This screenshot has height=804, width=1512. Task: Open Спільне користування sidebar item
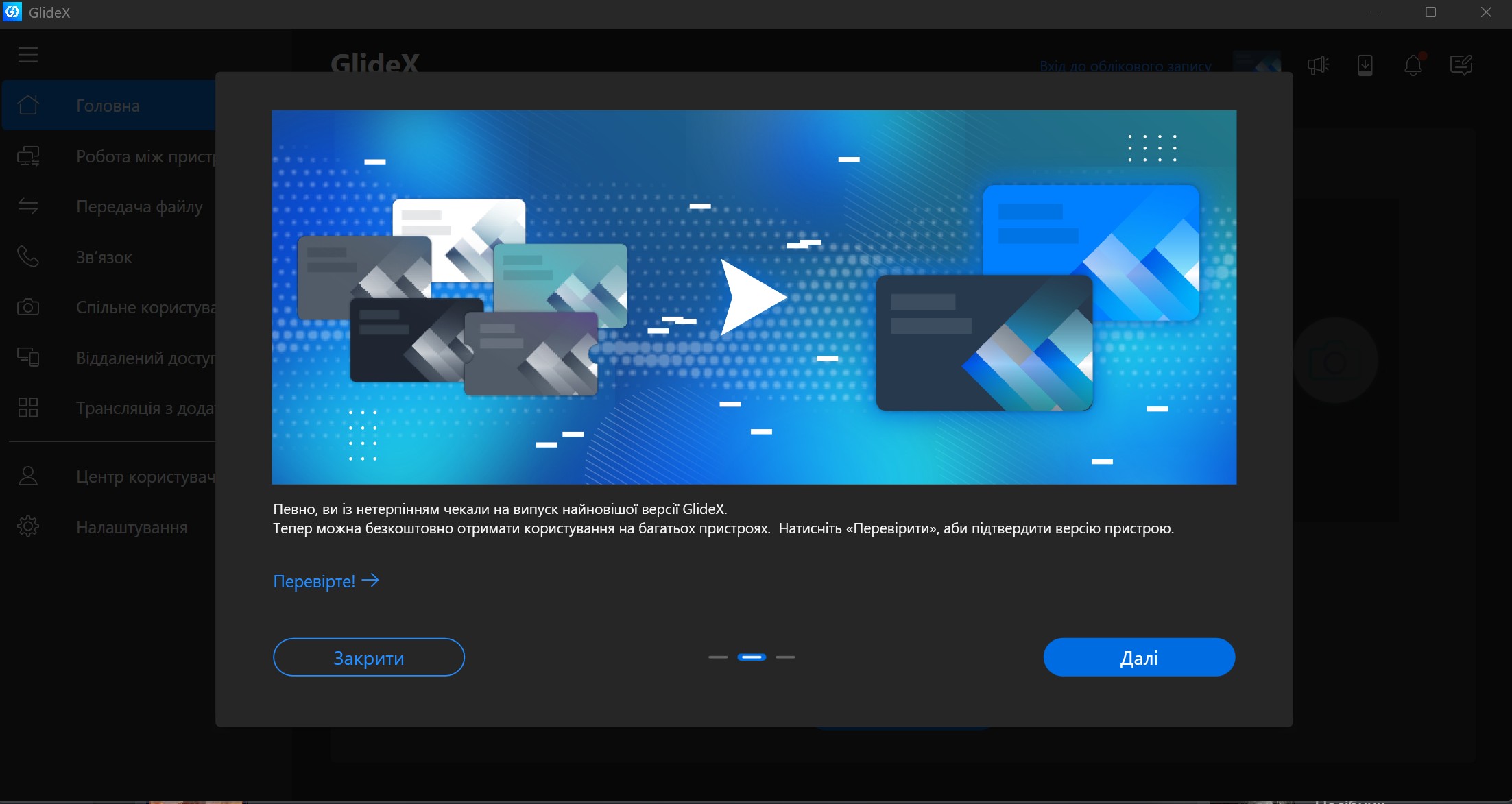point(110,307)
